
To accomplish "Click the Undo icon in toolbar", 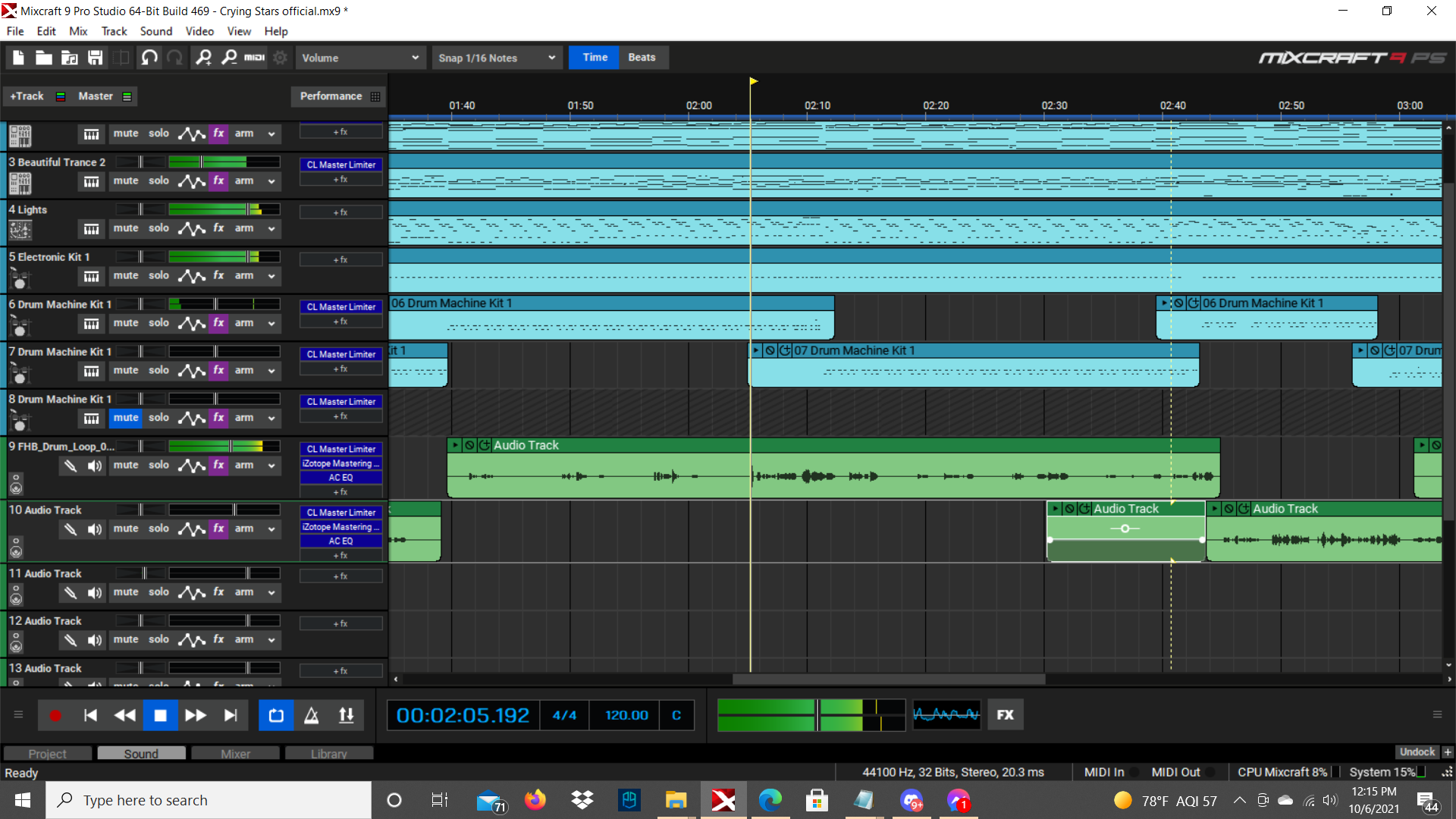I will click(x=149, y=58).
